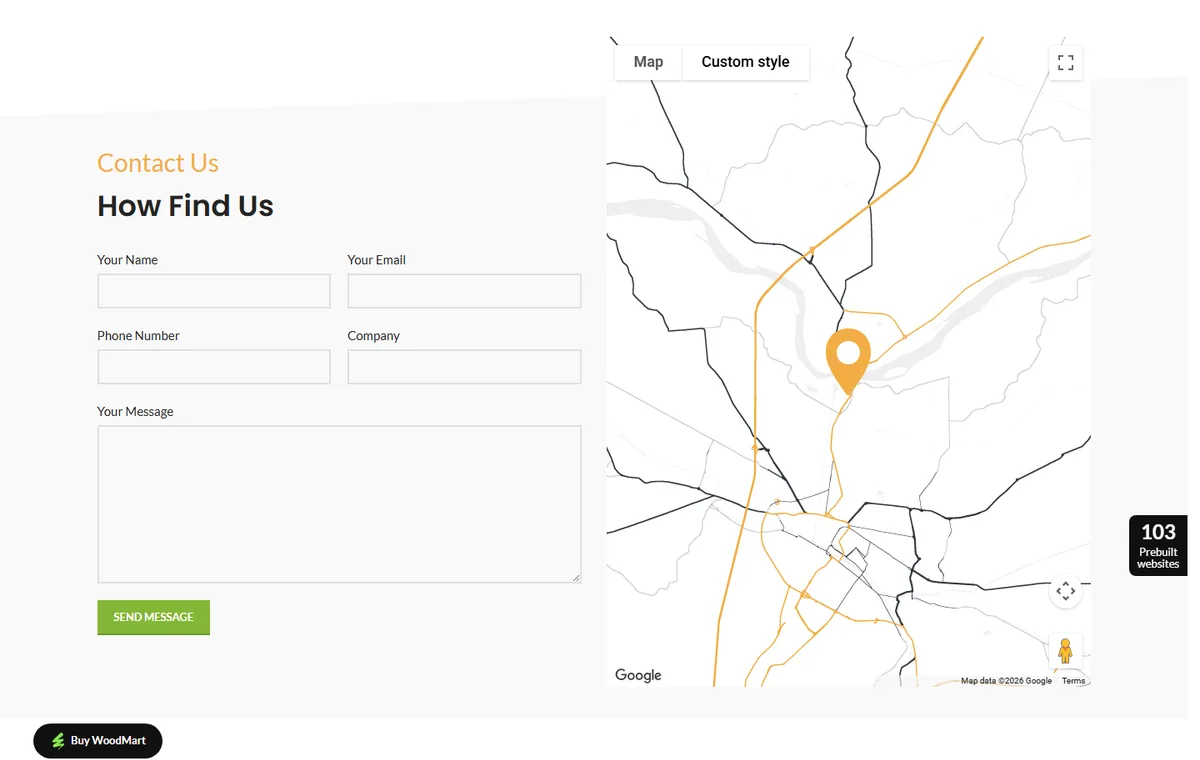Focus the Your Message text area
Screen dimensions: 1200x760
pyautogui.click(x=339, y=504)
